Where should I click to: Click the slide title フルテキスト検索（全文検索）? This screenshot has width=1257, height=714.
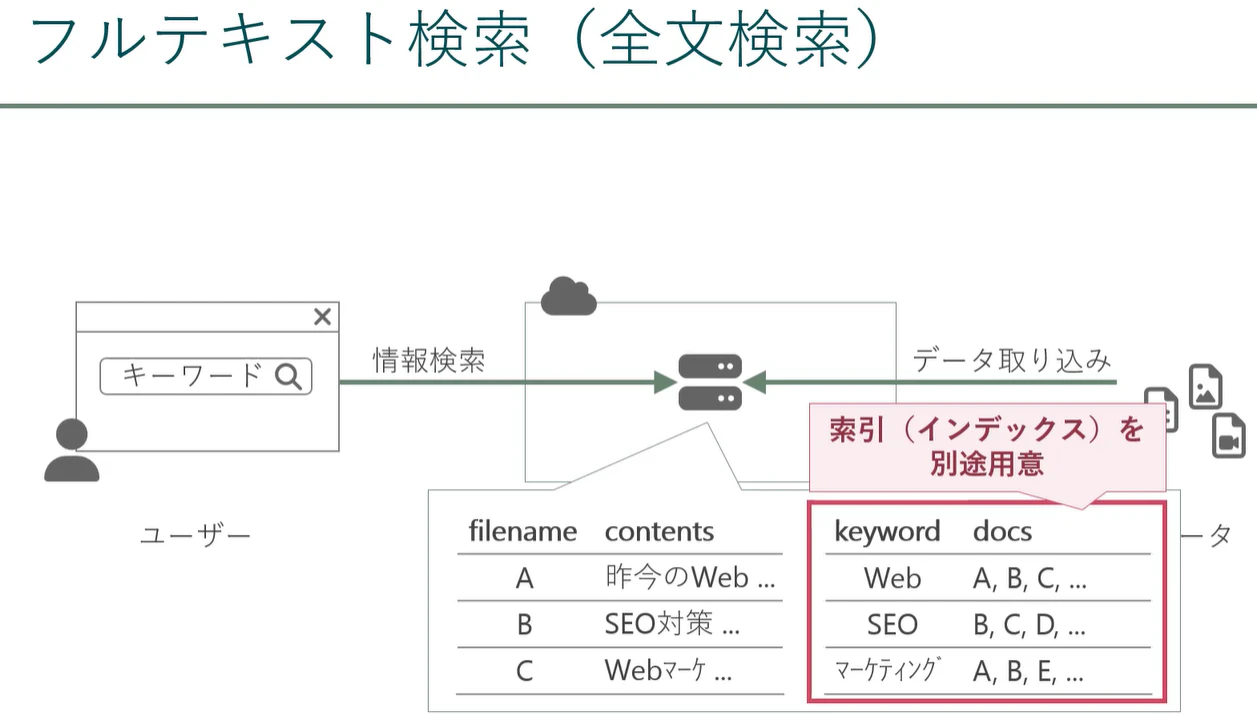[457, 41]
